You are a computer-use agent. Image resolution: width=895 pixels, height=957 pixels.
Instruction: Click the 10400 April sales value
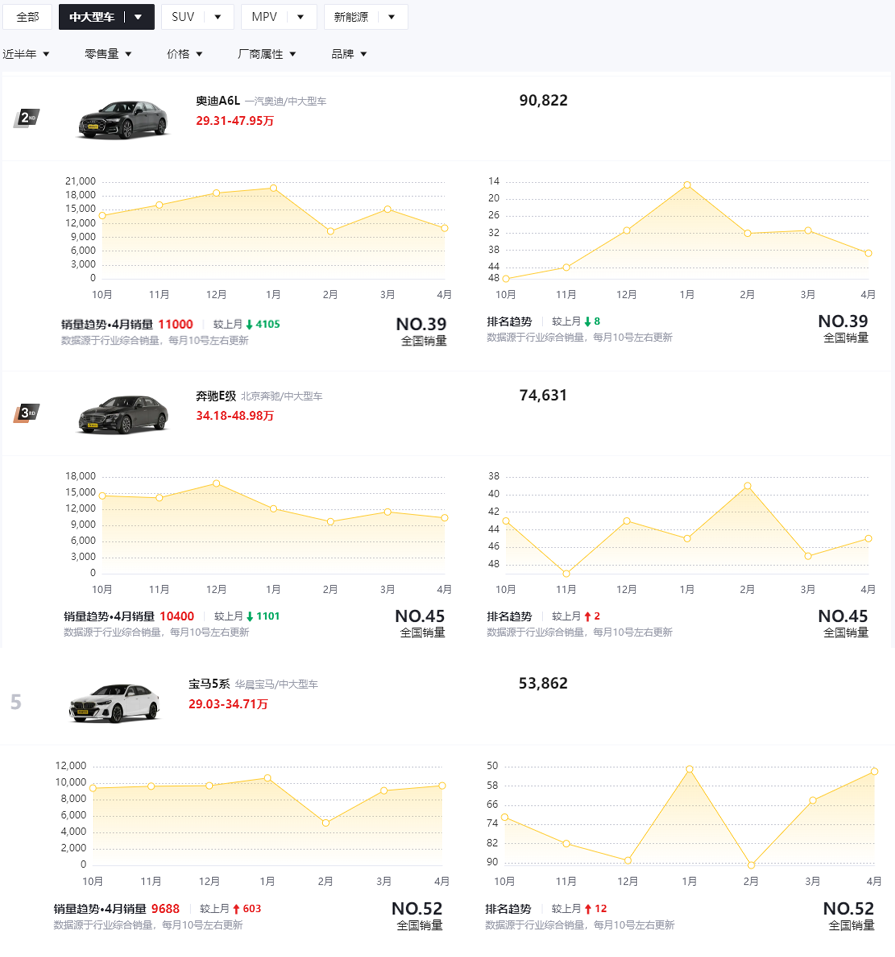tap(177, 616)
